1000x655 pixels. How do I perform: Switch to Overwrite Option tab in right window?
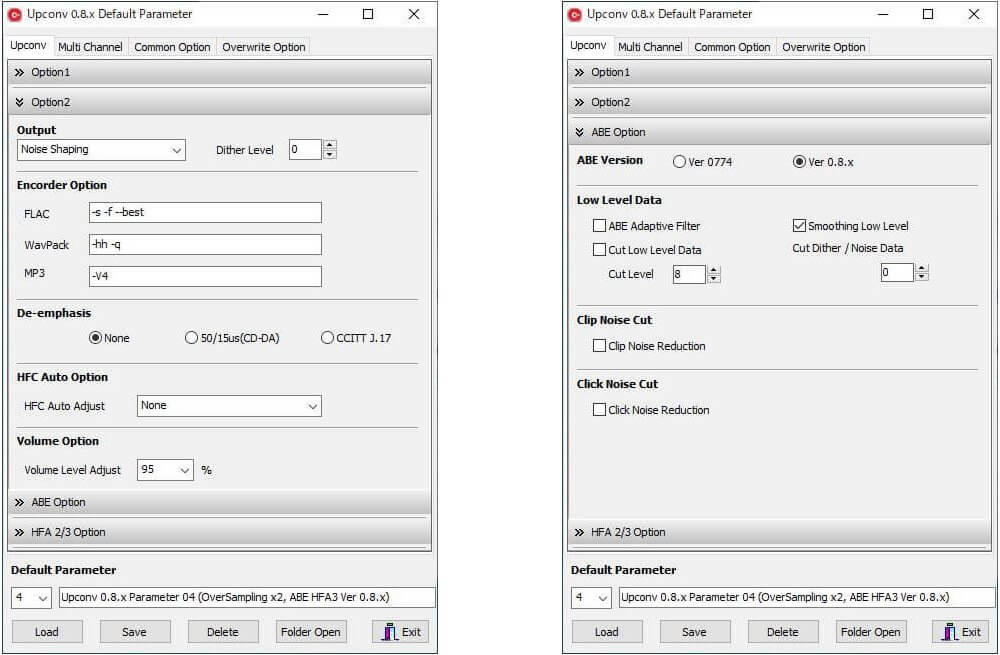click(x=823, y=47)
